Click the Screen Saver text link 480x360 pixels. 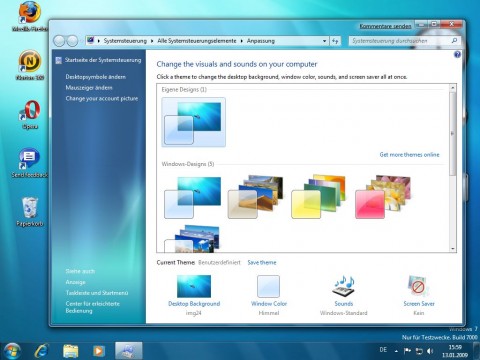pos(419,304)
